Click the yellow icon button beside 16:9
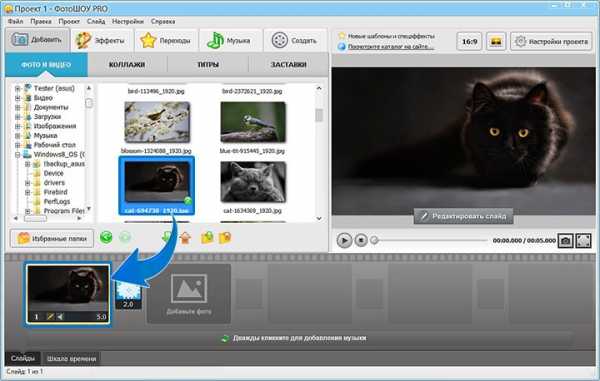600x381 pixels. [x=496, y=41]
